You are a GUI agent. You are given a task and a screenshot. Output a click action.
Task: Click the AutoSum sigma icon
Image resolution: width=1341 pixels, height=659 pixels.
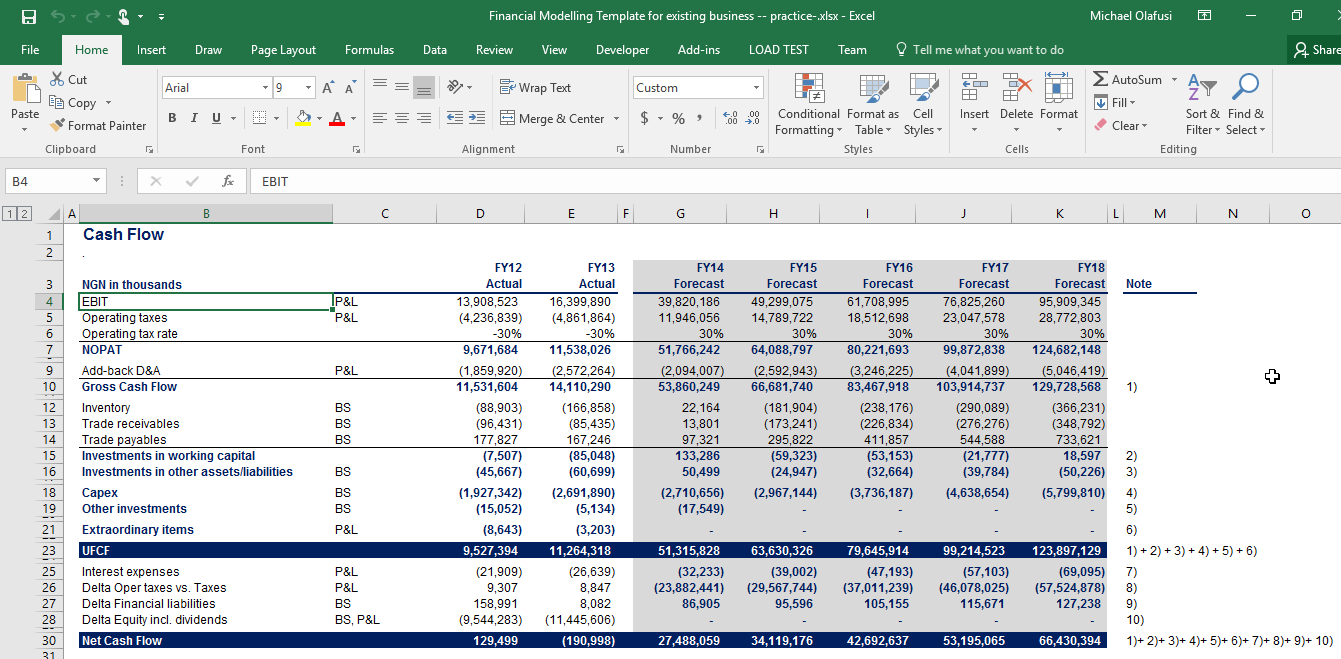click(x=1101, y=79)
